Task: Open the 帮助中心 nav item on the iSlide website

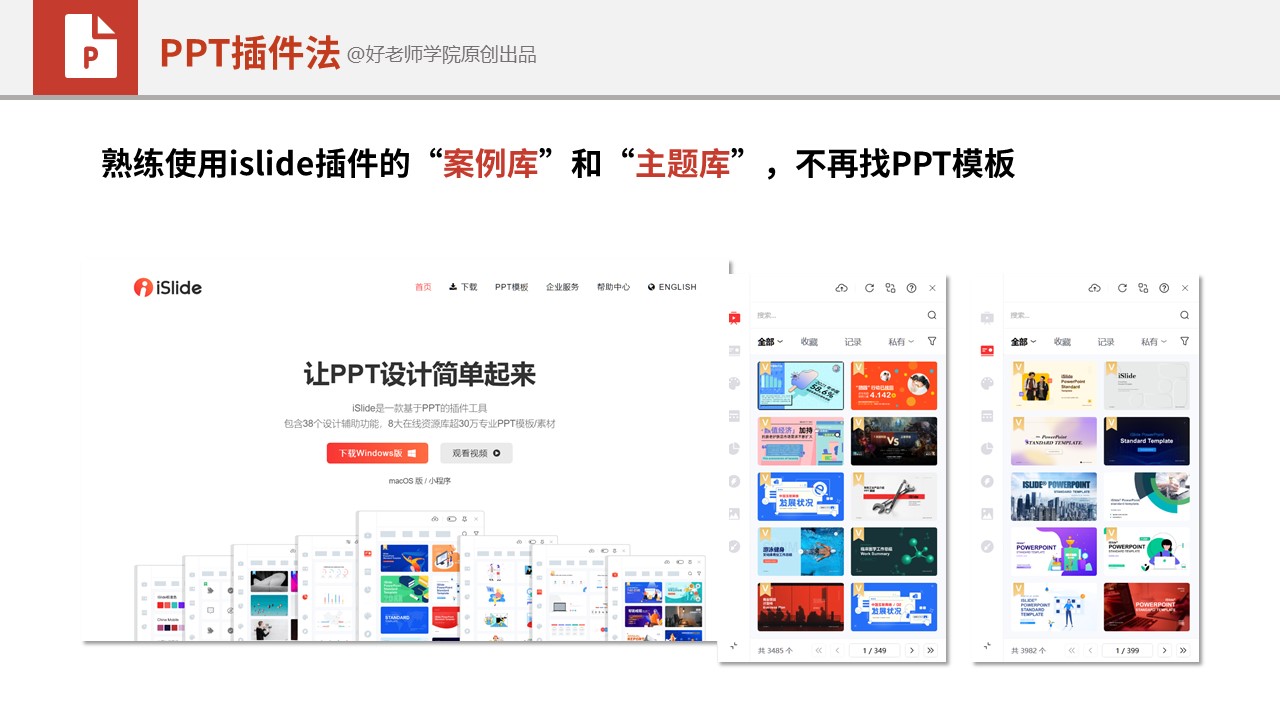Action: click(613, 287)
